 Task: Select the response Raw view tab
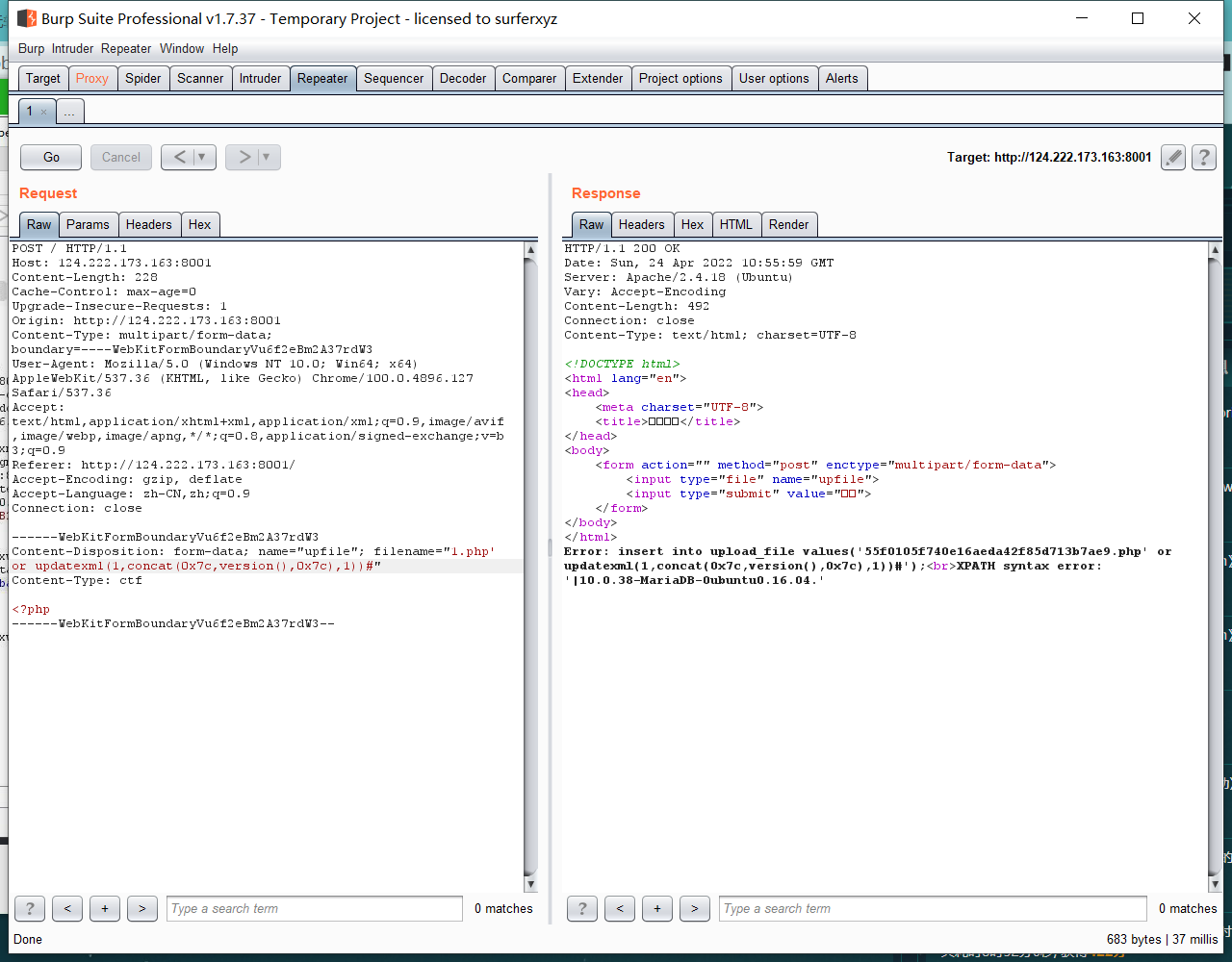tap(592, 224)
